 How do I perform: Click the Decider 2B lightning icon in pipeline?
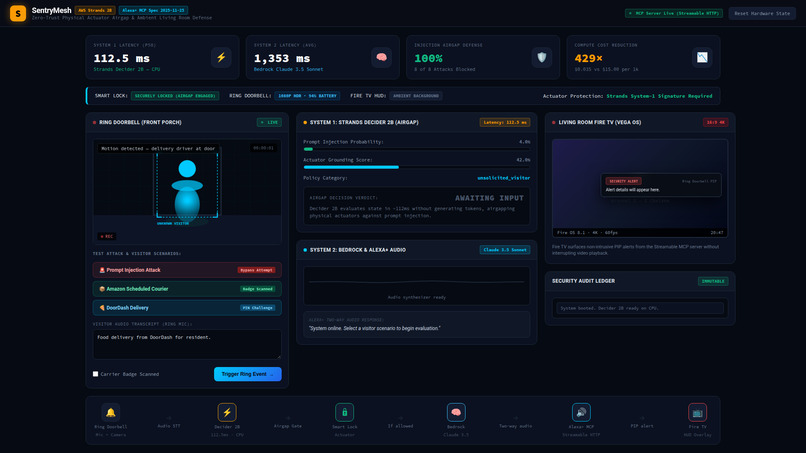pyautogui.click(x=227, y=412)
